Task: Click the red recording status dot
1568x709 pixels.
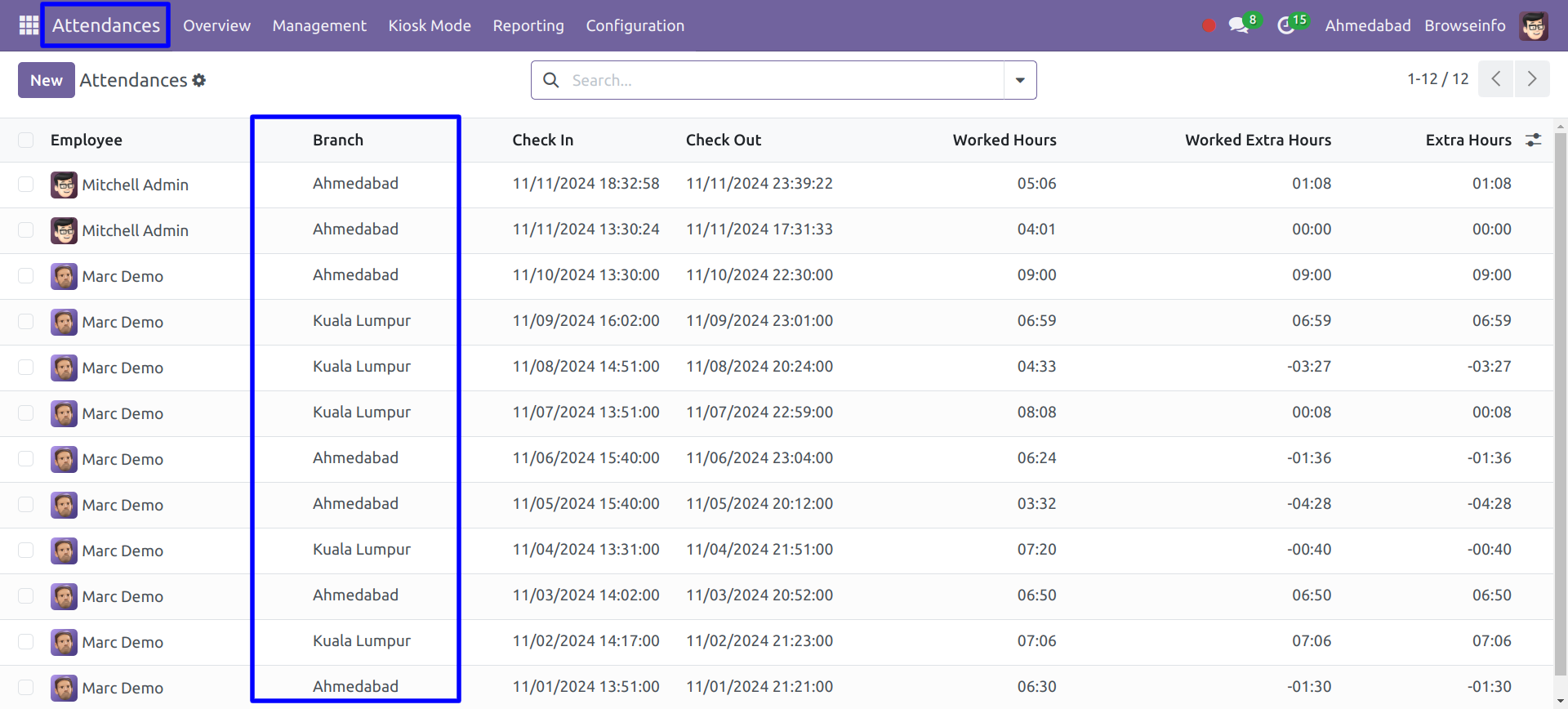Action: [x=1209, y=26]
